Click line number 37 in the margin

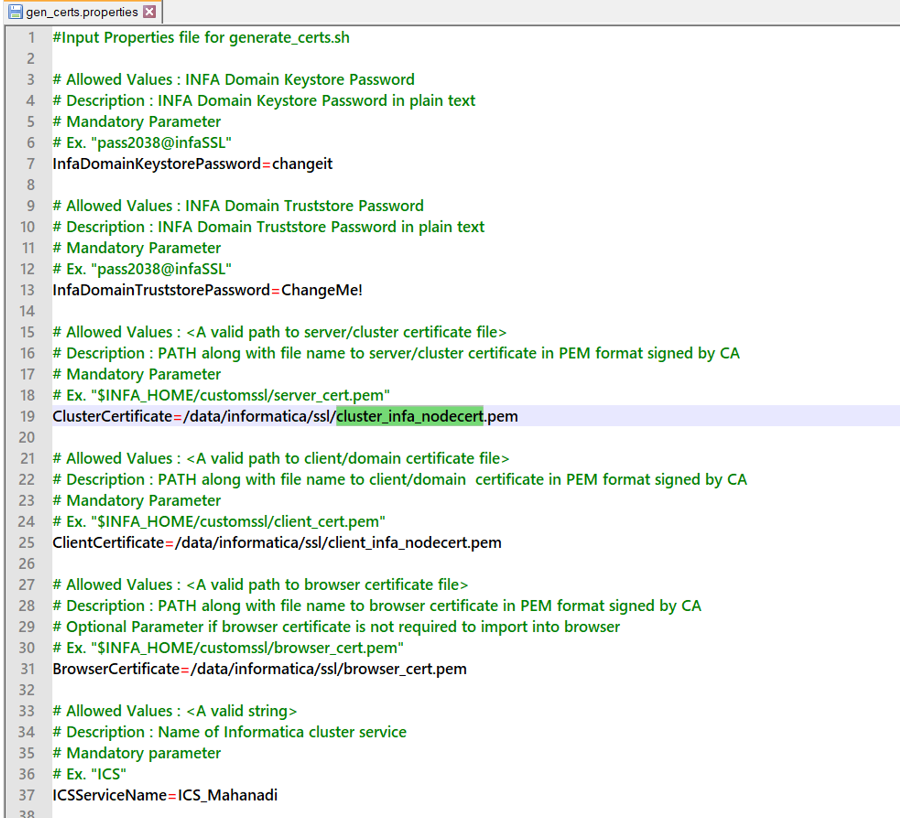coord(27,795)
